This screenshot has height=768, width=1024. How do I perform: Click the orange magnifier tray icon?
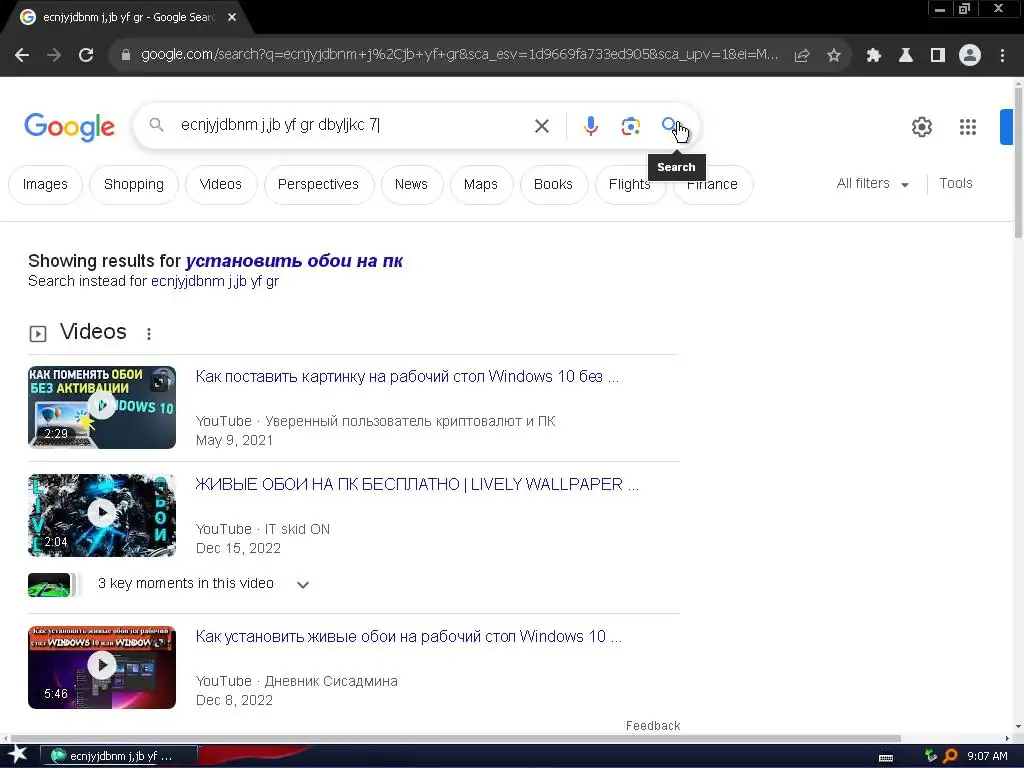click(951, 756)
